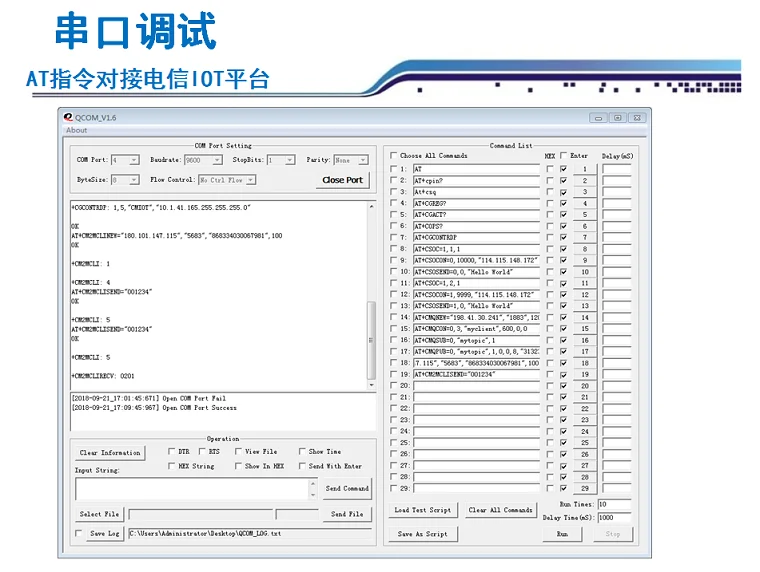Toggle the Save Log checkbox
The width and height of the screenshot is (760, 572).
point(79,533)
